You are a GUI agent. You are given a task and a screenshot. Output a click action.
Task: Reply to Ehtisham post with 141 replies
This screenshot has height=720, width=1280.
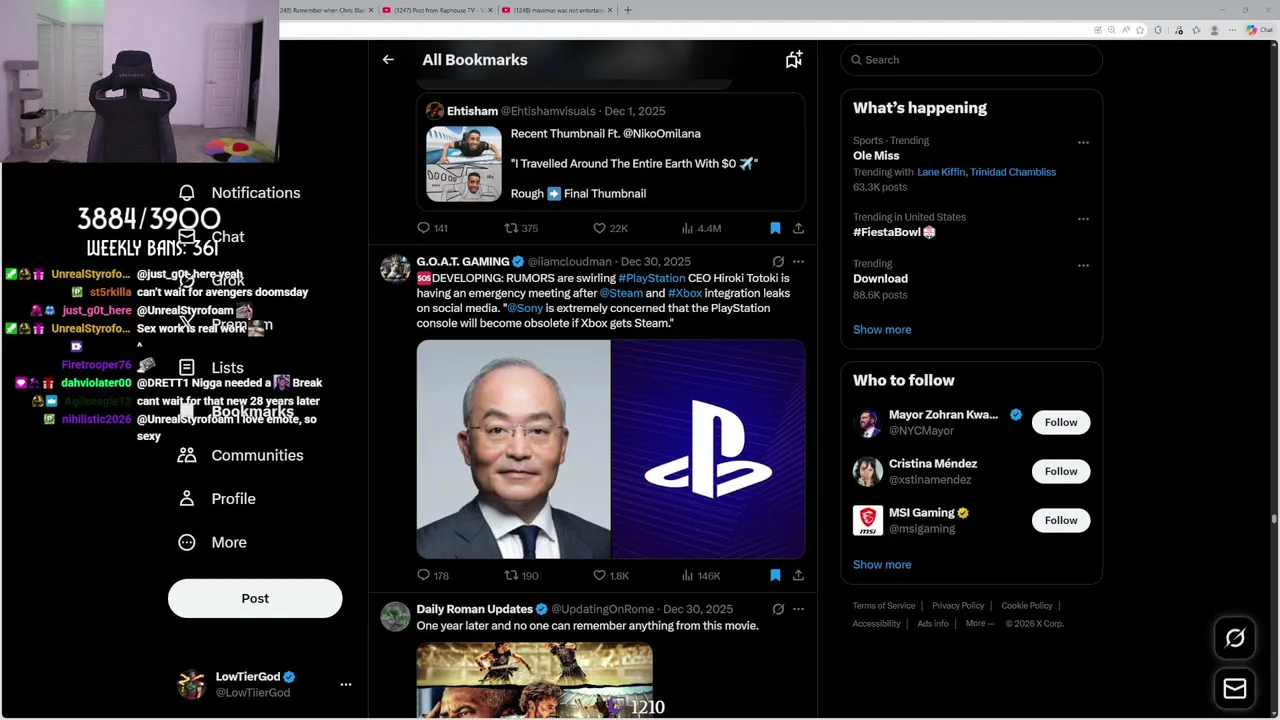tap(432, 228)
